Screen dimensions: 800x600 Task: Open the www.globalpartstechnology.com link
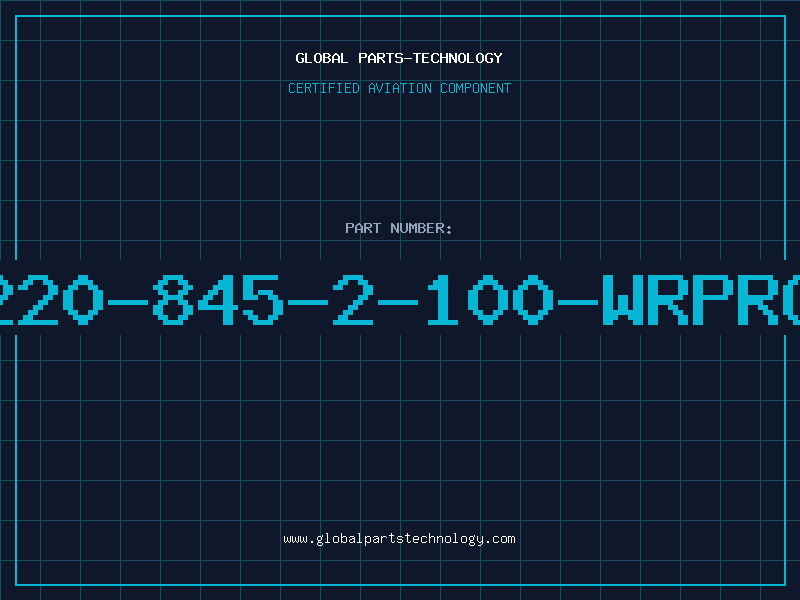(x=399, y=539)
